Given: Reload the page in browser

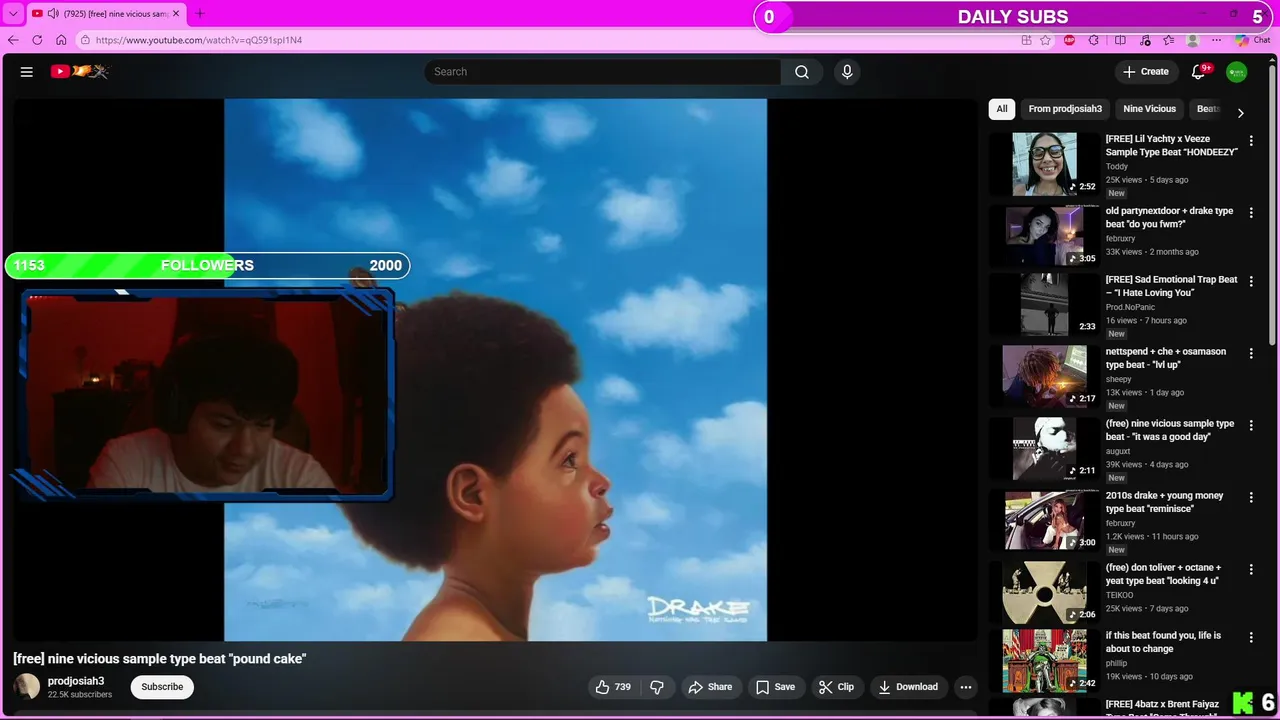Looking at the screenshot, I should pos(37,40).
